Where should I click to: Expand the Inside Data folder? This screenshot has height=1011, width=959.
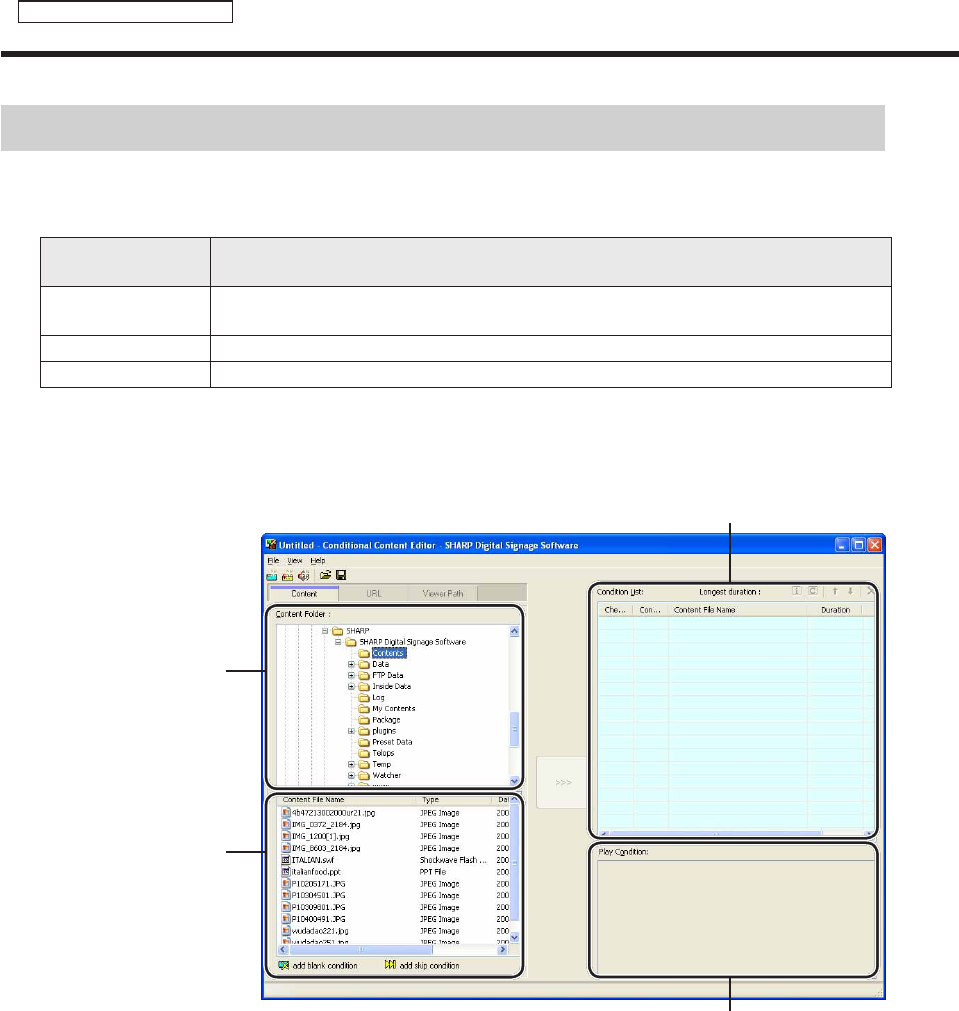pos(351,687)
